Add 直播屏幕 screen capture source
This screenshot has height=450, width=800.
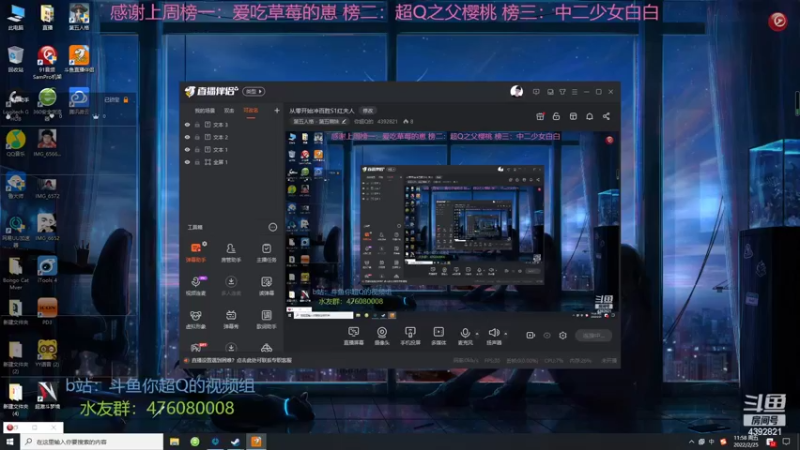[354, 336]
